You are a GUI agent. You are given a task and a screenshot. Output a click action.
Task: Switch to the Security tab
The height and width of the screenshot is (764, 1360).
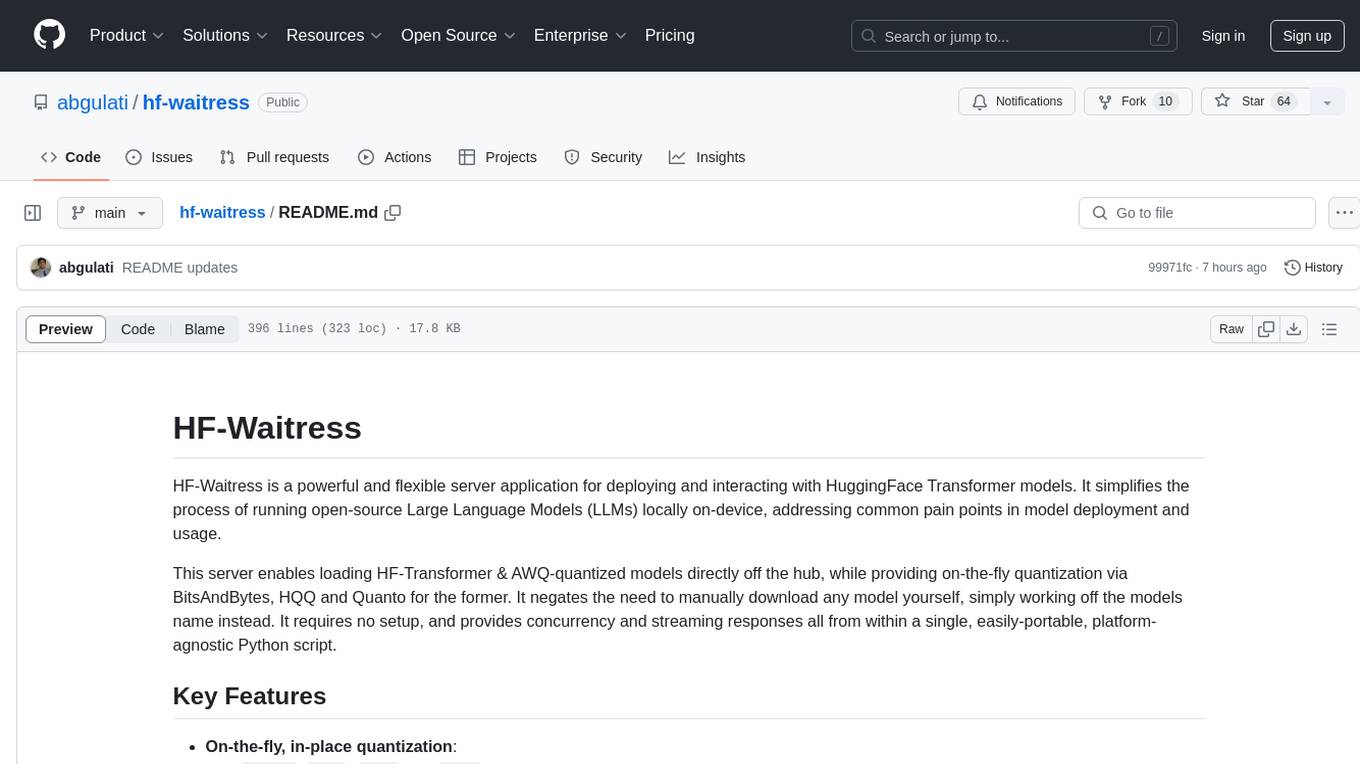click(x=603, y=157)
